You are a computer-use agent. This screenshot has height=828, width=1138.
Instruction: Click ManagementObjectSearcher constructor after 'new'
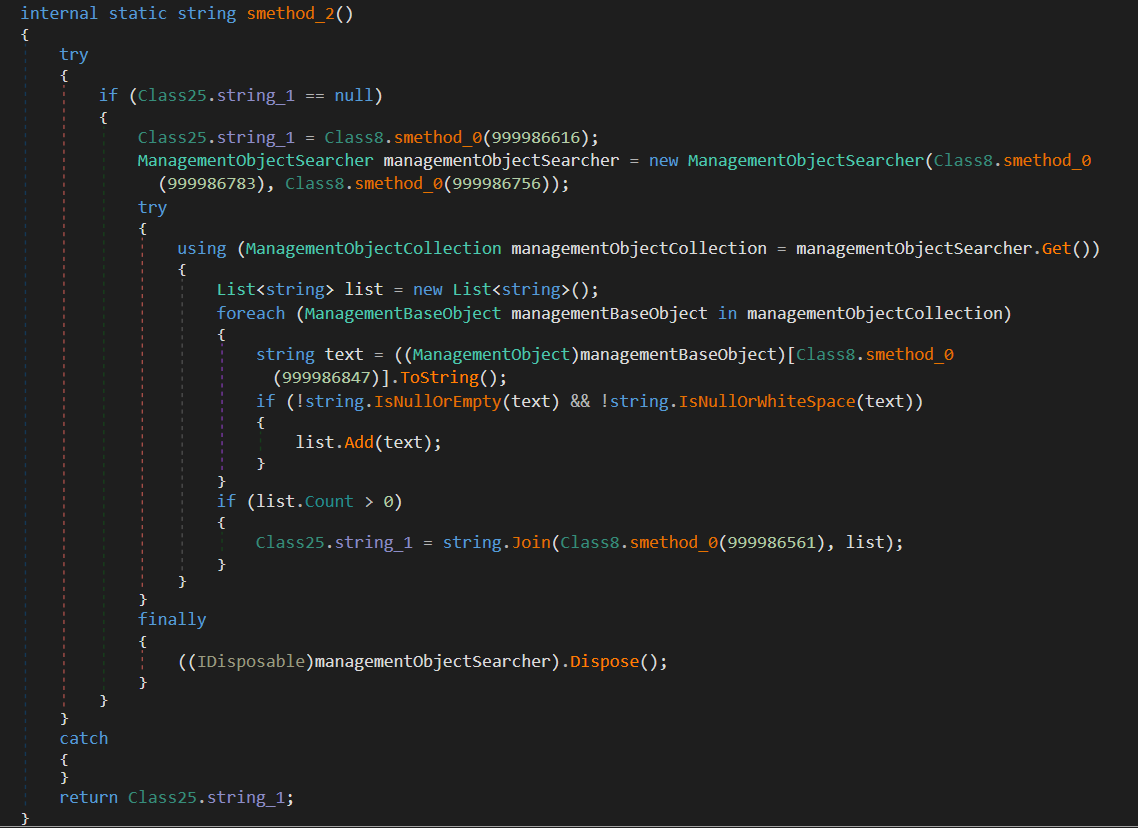point(806,160)
